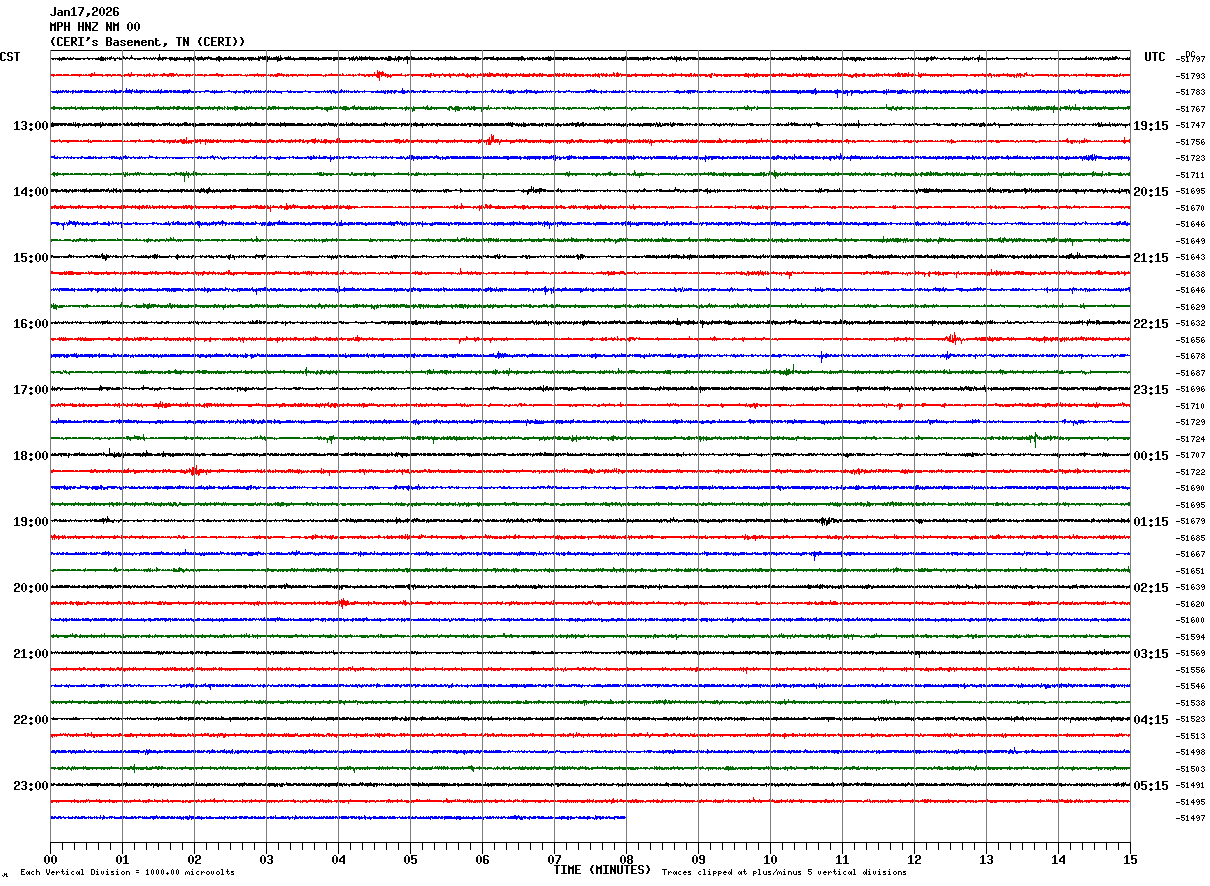
Task: Click the 00:15 UTC time label
Action: click(1151, 456)
